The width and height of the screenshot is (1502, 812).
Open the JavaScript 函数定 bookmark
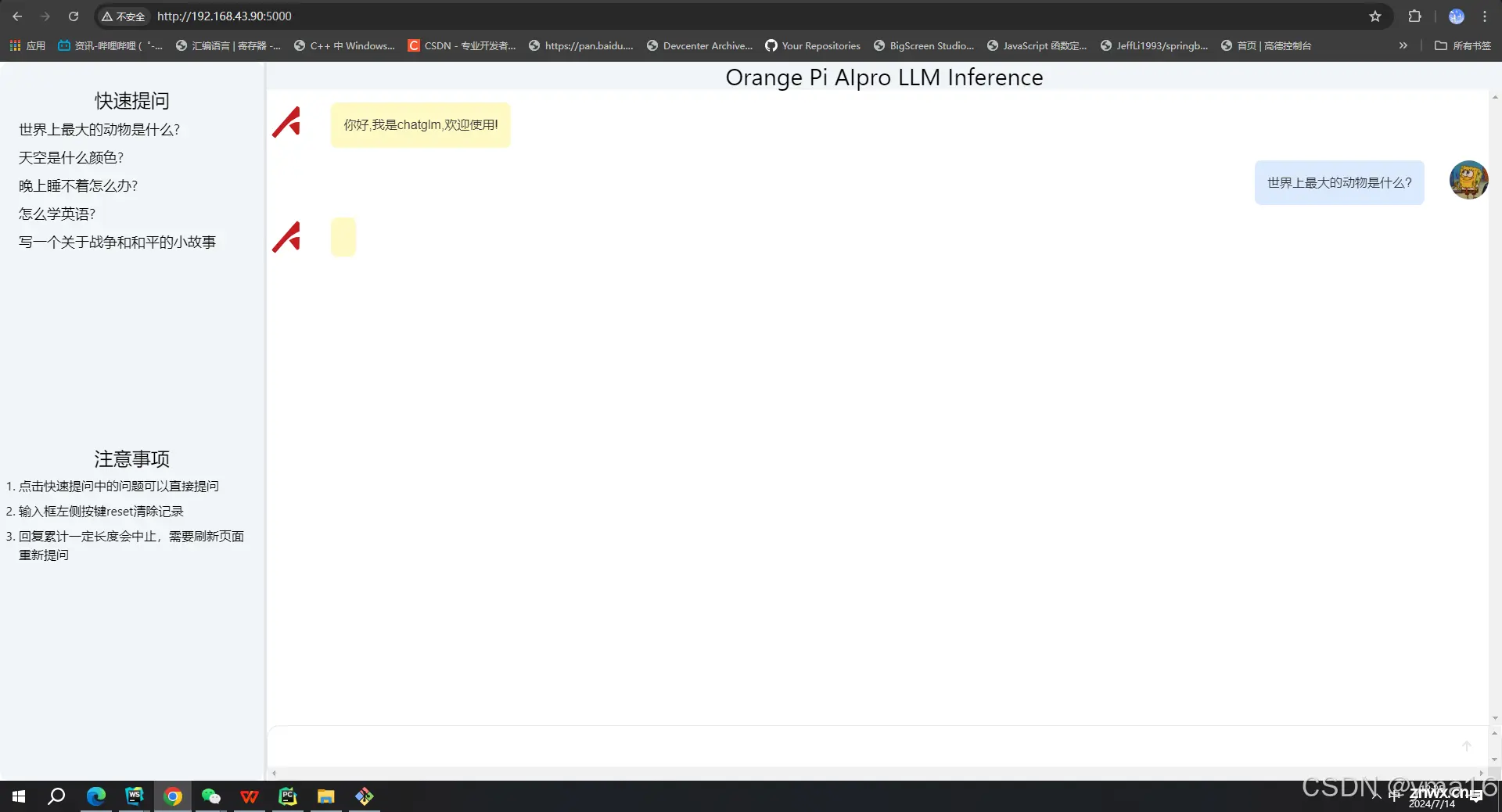(x=1037, y=45)
